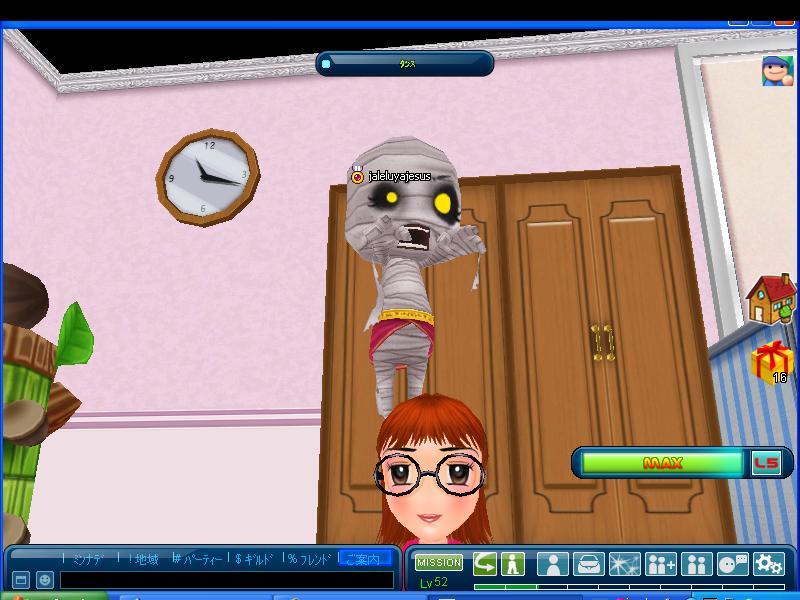Switch to the ミンナデ chat tab
The width and height of the screenshot is (800, 600).
88,559
